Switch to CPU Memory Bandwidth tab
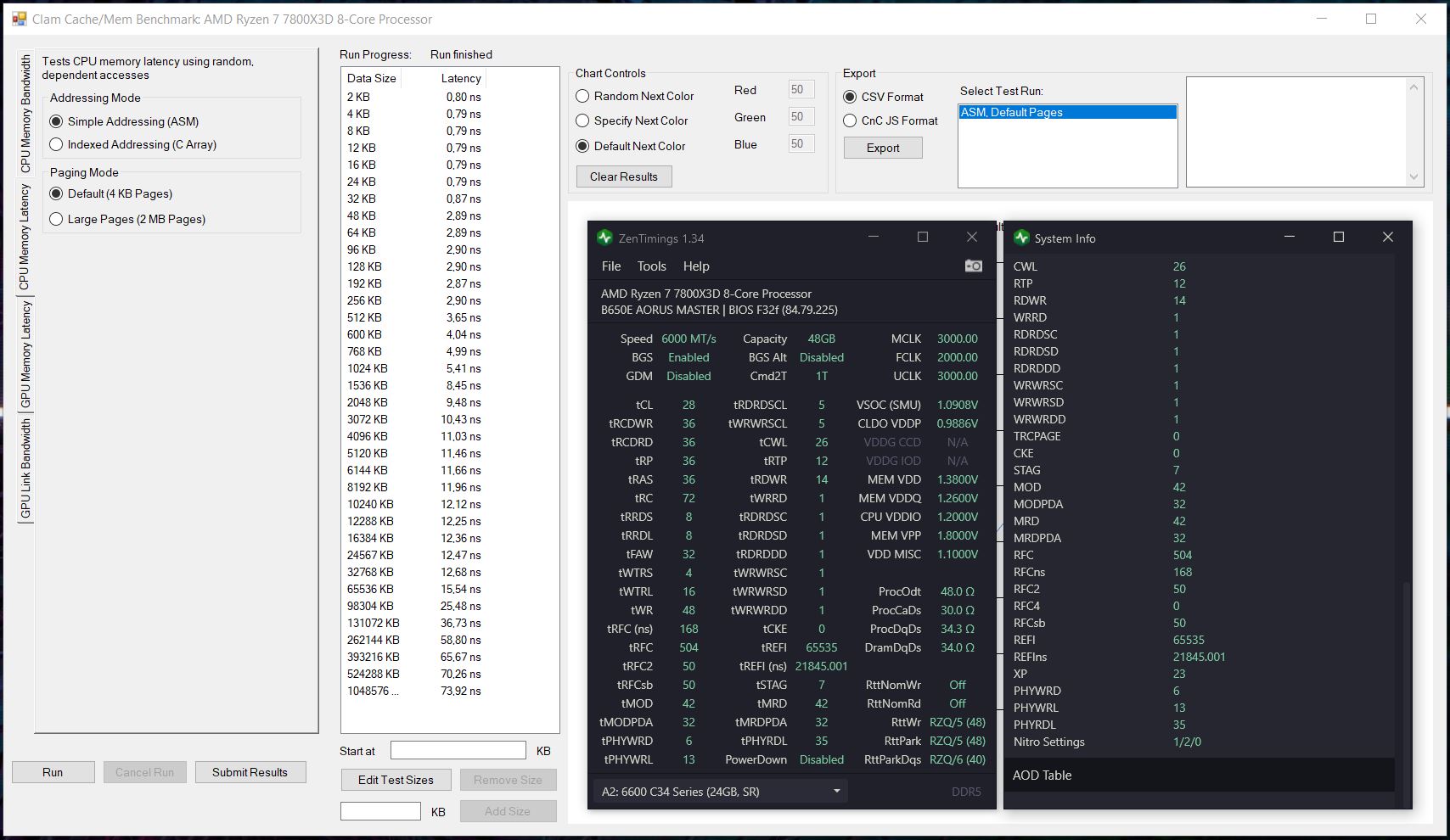 25,114
